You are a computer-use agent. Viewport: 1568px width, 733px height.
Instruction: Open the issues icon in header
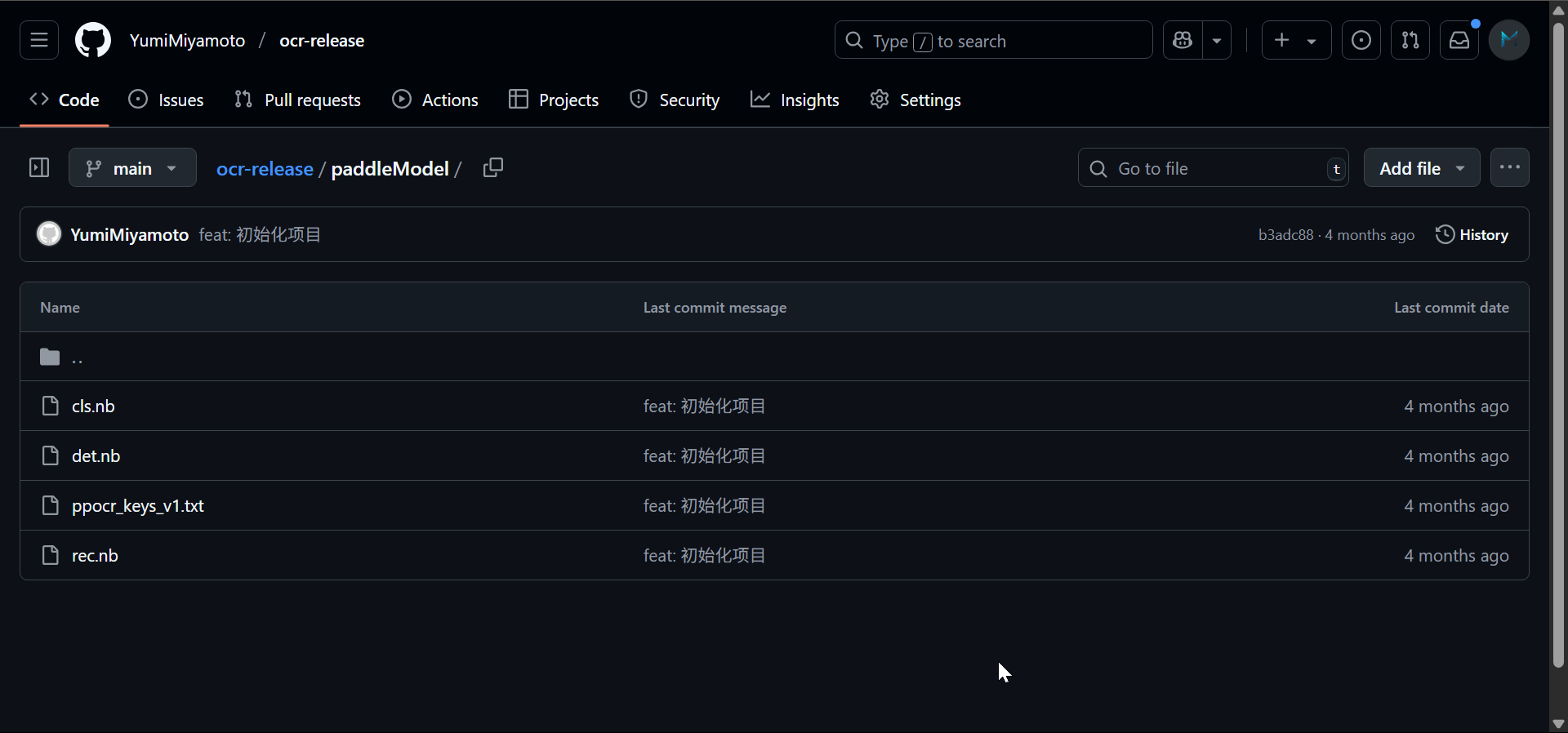(x=1361, y=40)
